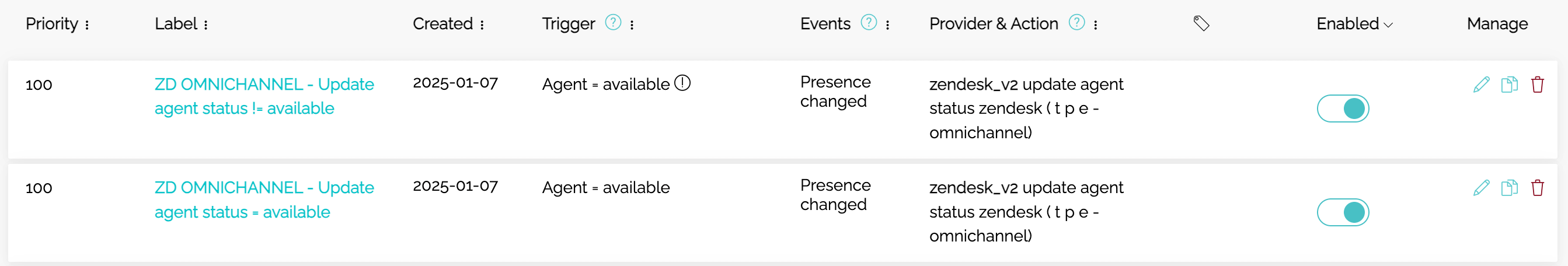Disable the first rule's enabled toggle
Viewport: 1568px width, 266px height.
point(1342,109)
